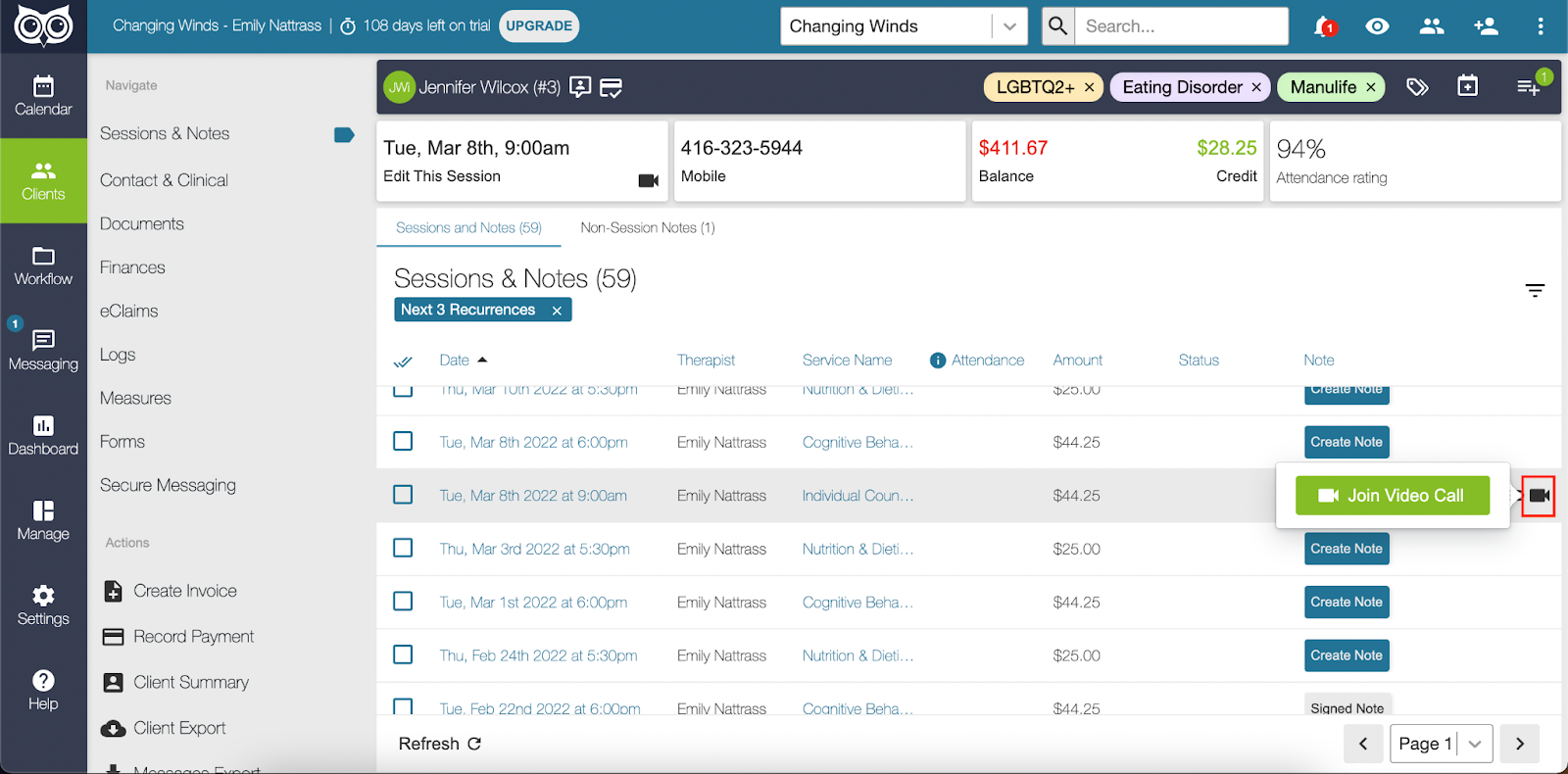Open Forms in navigation
The height and width of the screenshot is (774, 1568).
tap(122, 442)
